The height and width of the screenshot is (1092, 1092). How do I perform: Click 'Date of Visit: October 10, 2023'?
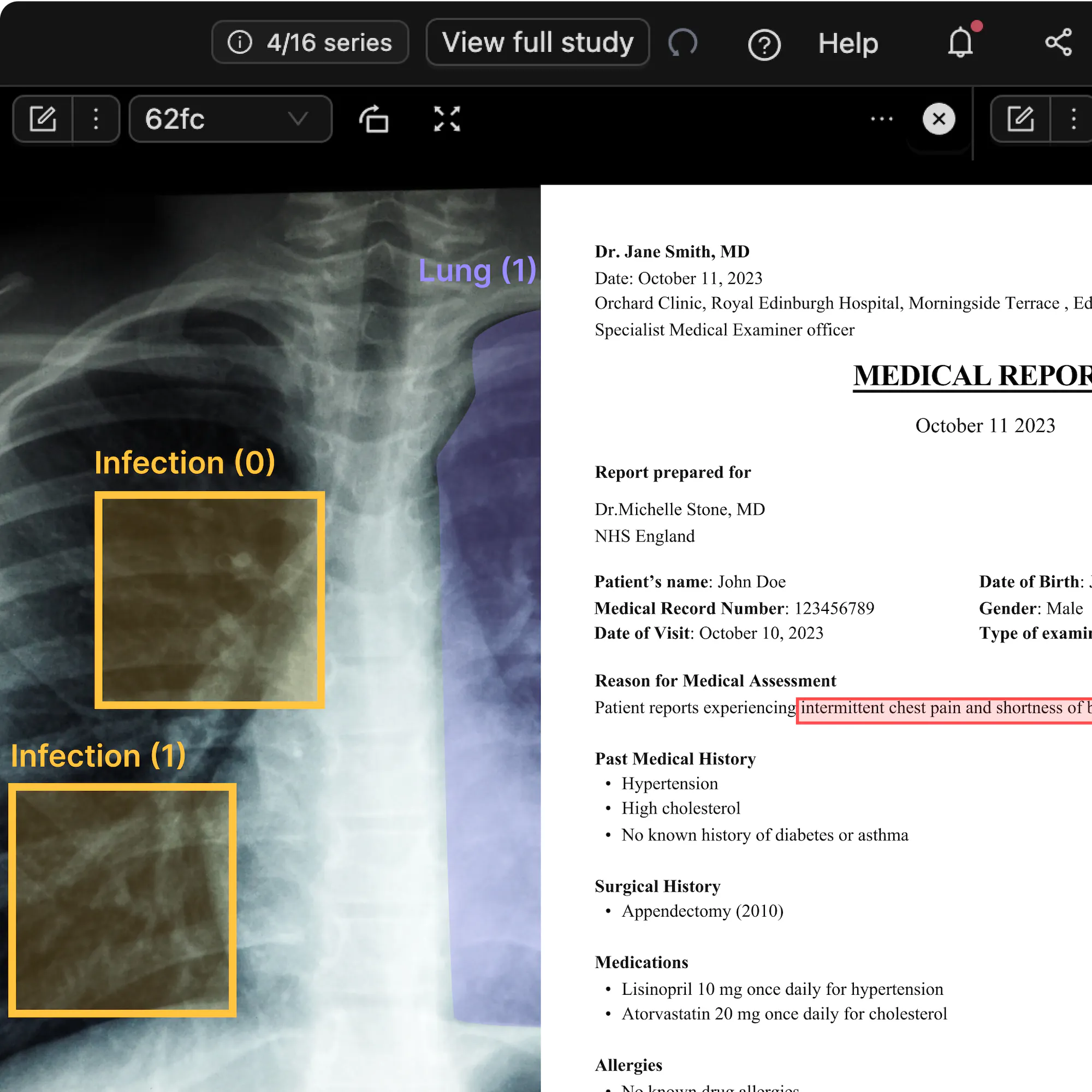(709, 633)
